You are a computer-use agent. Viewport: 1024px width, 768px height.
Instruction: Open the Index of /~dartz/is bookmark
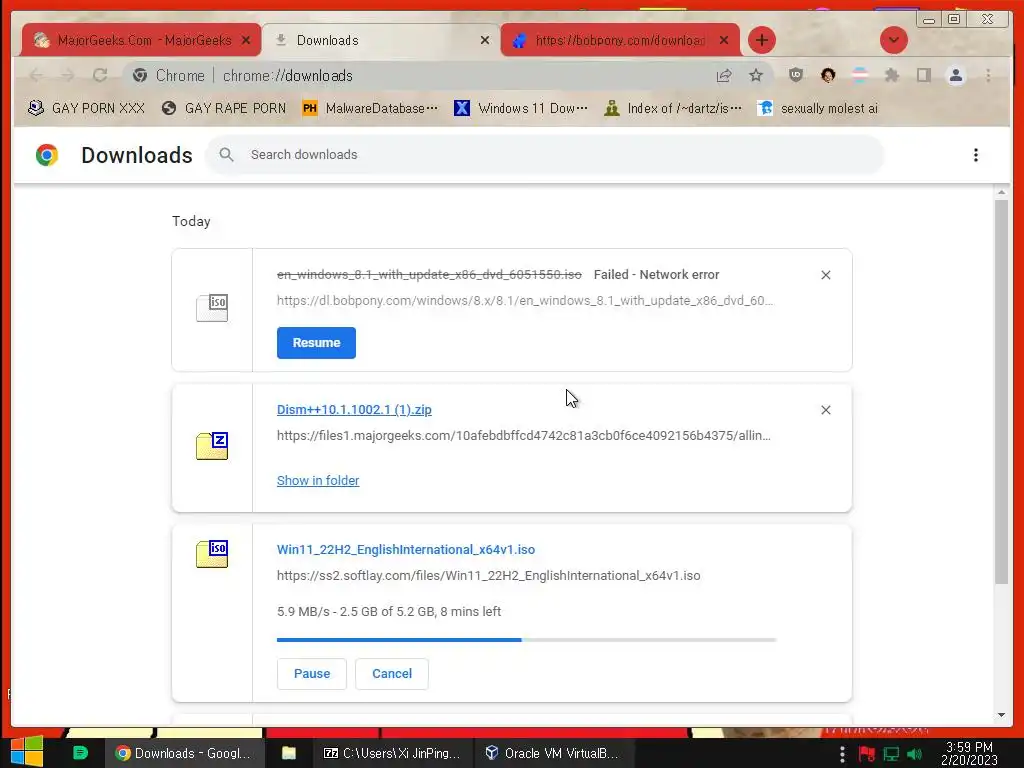pyautogui.click(x=673, y=108)
